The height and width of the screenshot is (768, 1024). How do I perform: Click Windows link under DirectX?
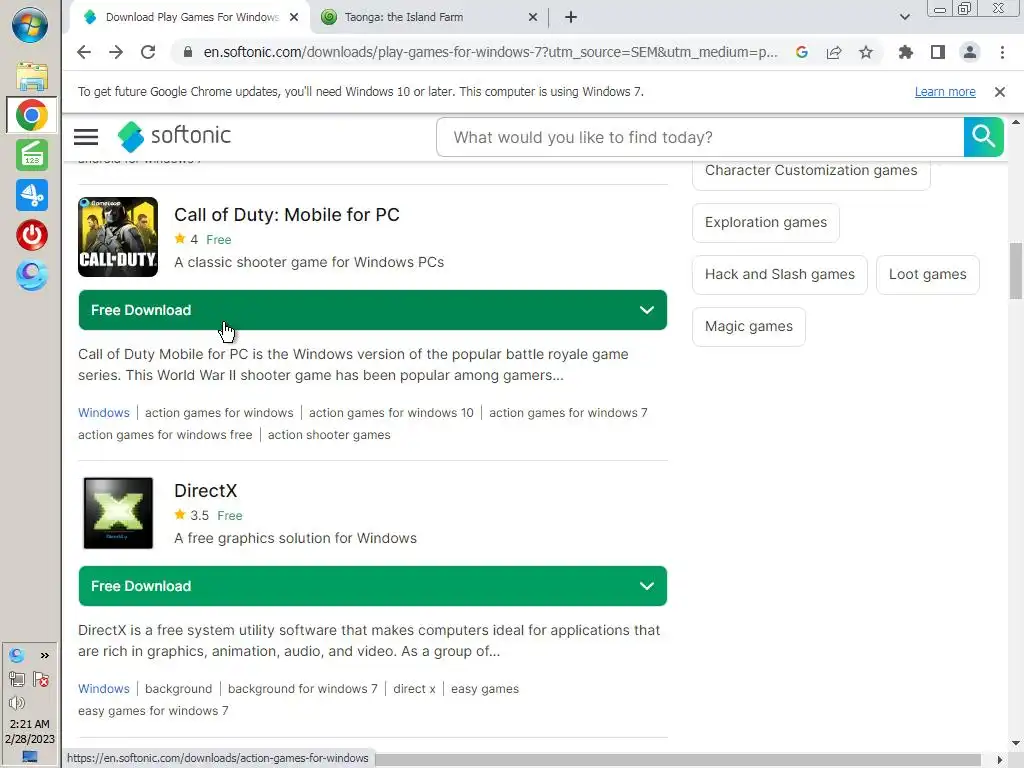pos(104,689)
